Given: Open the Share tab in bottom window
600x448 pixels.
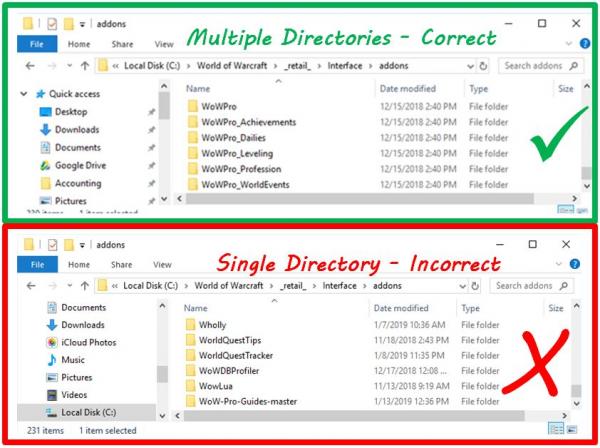Looking at the screenshot, I should coord(122,265).
